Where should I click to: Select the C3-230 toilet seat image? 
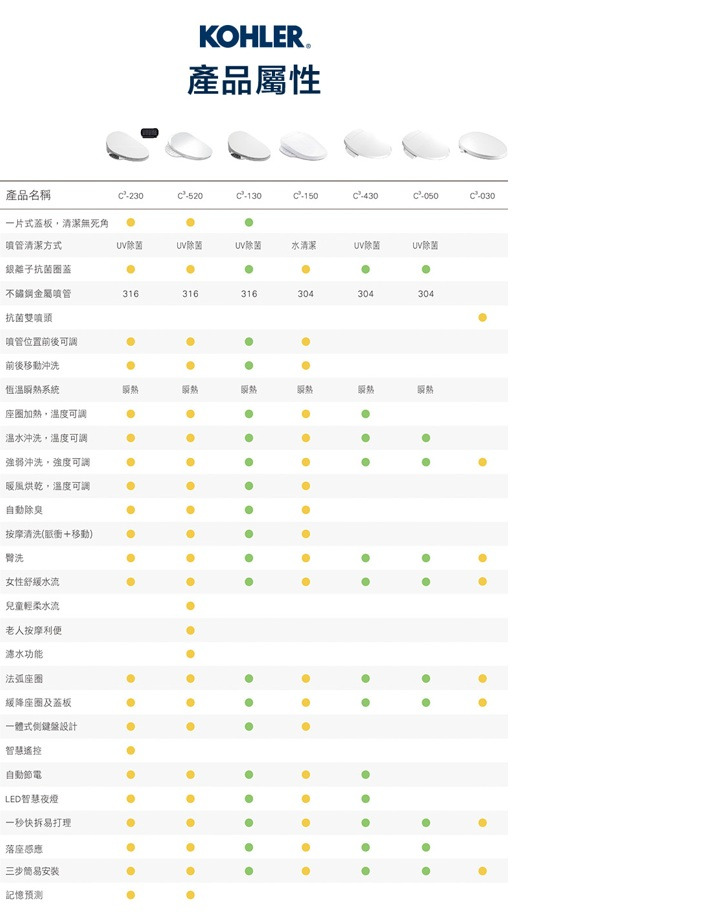point(126,146)
